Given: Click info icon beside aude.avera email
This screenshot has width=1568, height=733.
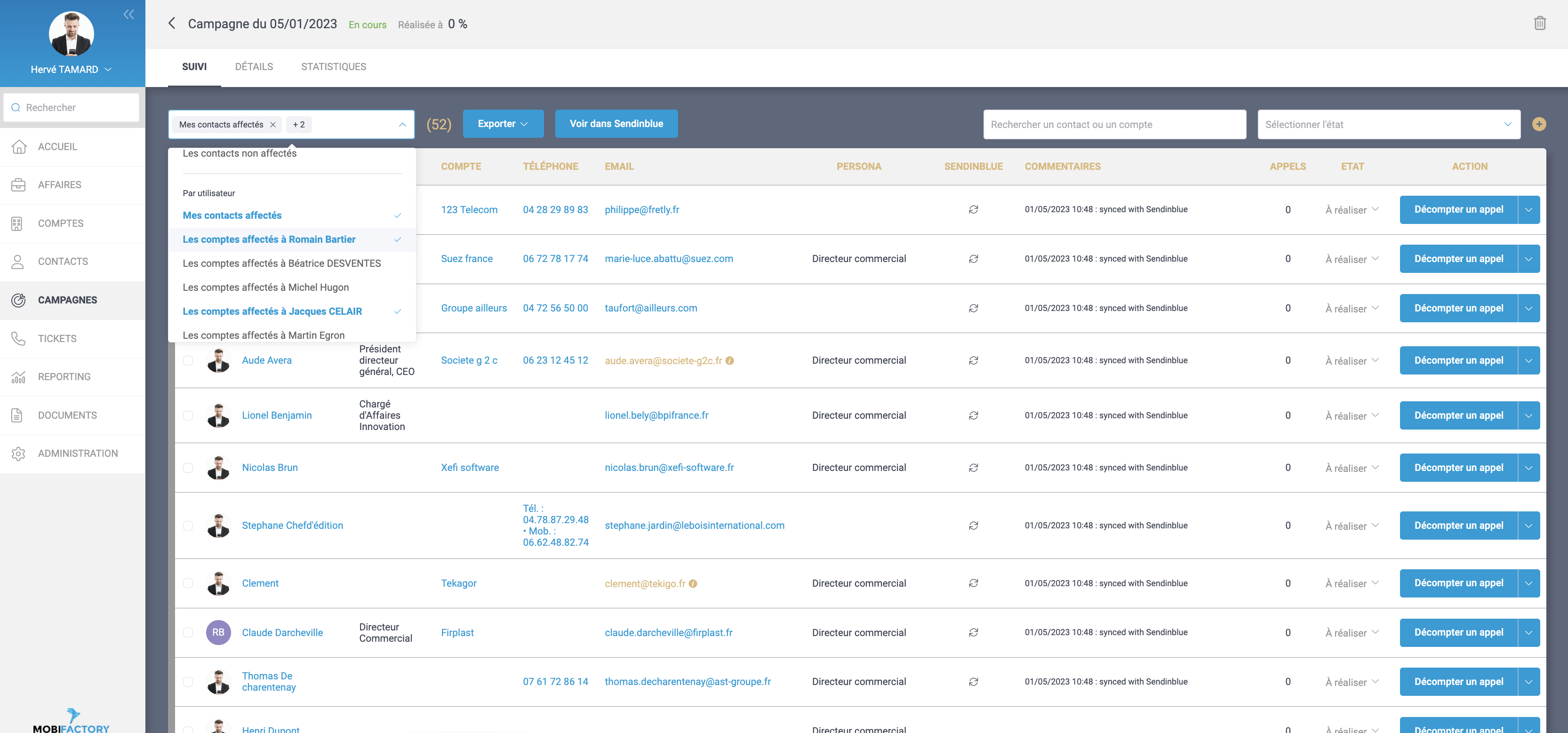Looking at the screenshot, I should (730, 361).
